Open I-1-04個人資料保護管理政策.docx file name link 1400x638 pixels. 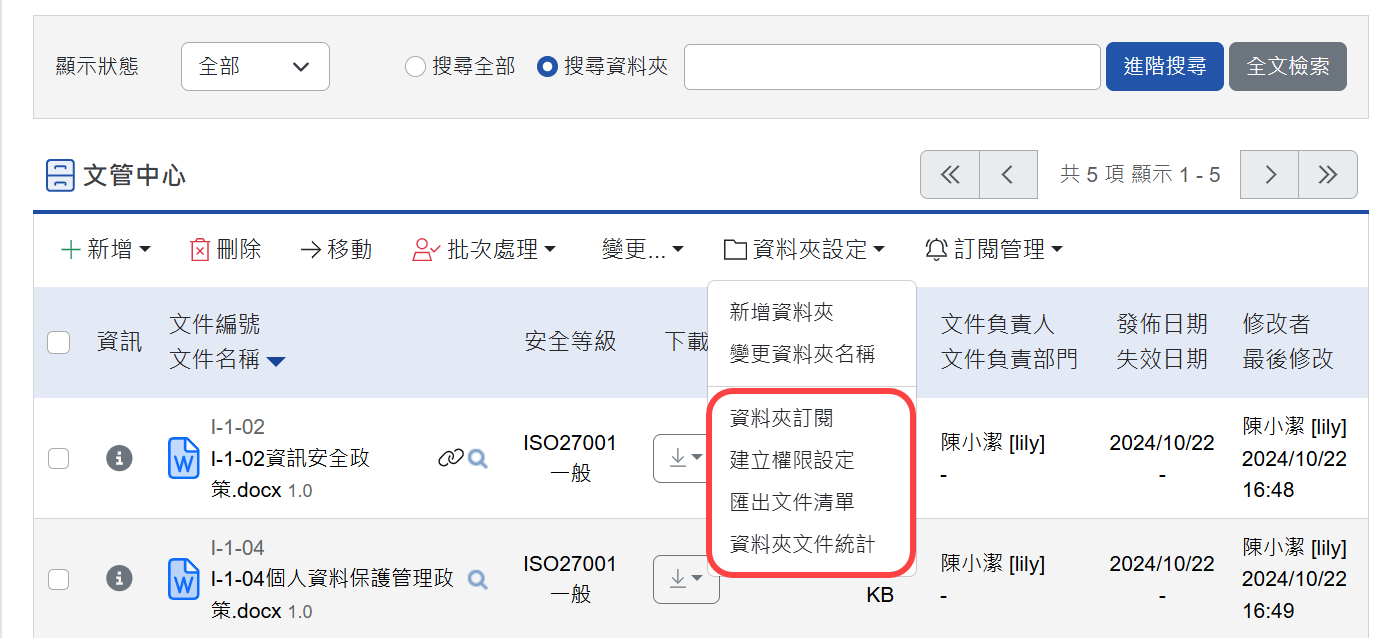(x=332, y=594)
